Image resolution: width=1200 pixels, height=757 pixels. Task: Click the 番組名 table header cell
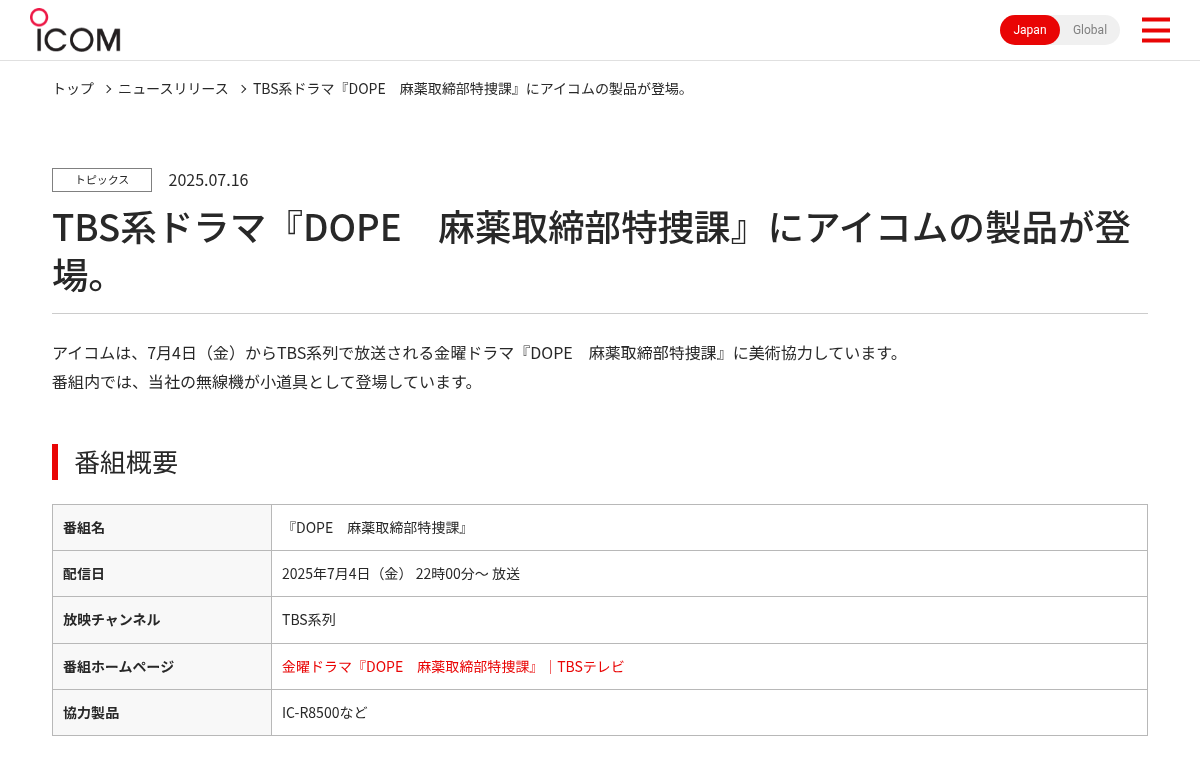[x=162, y=527]
